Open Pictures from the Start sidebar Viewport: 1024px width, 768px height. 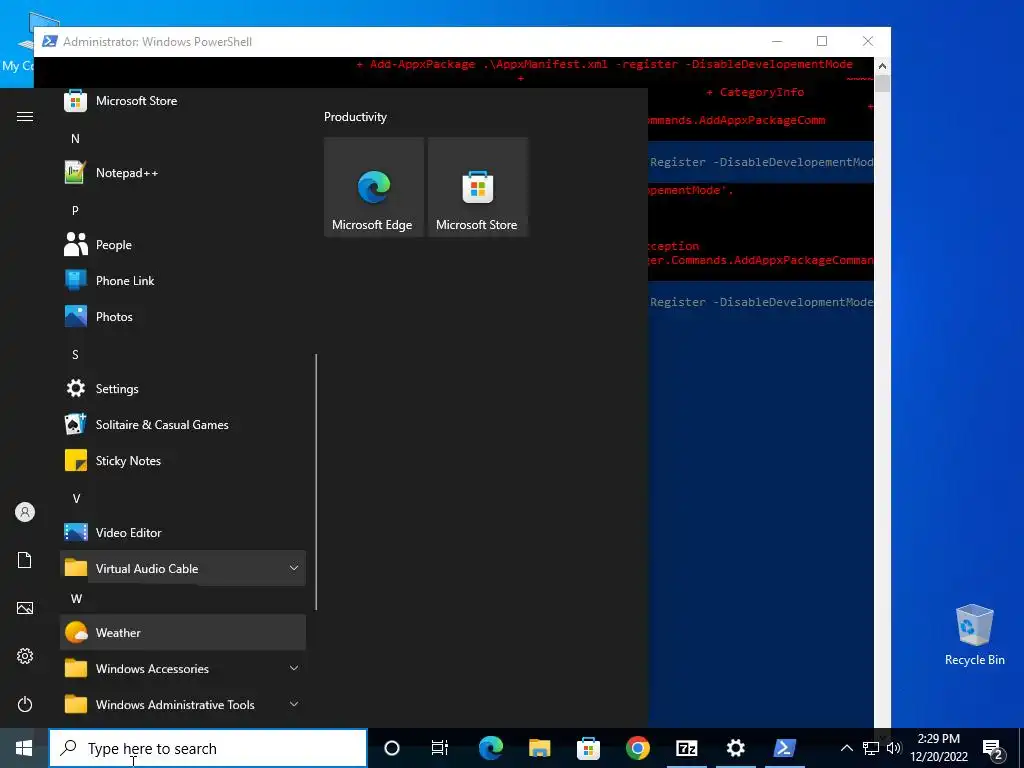pyautogui.click(x=25, y=608)
